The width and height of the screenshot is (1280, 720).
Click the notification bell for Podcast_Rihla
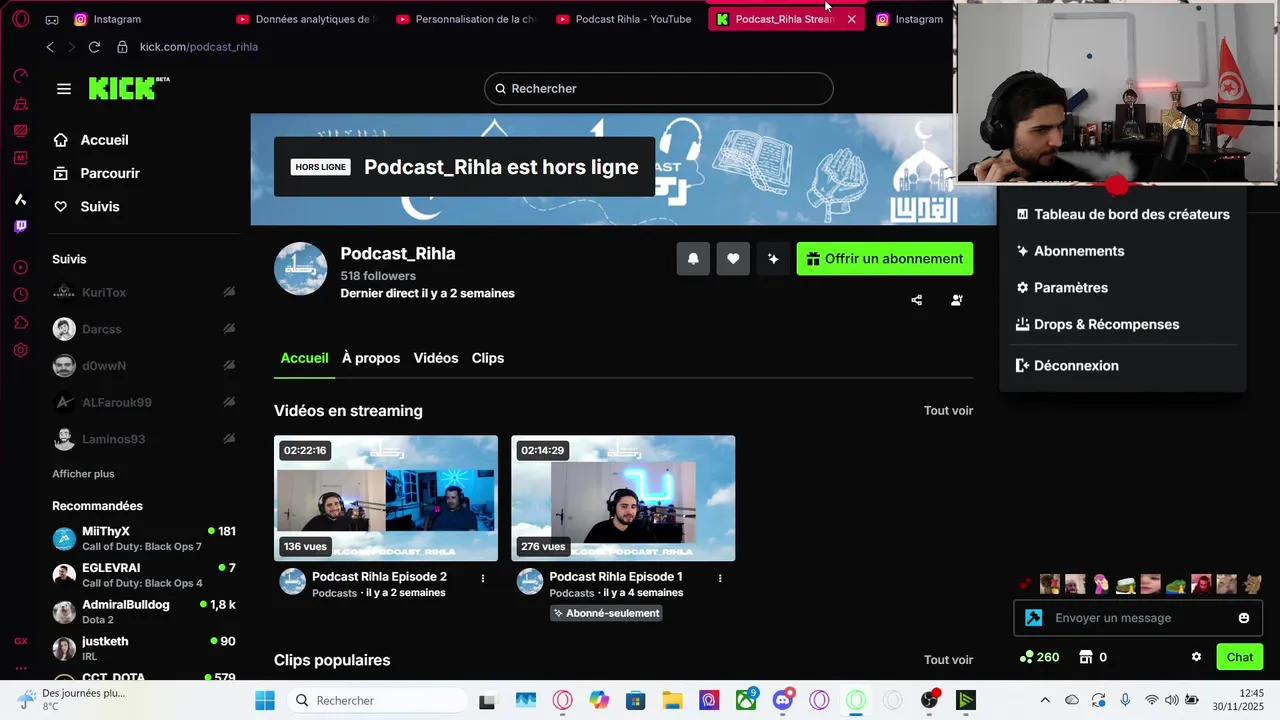pyautogui.click(x=693, y=259)
